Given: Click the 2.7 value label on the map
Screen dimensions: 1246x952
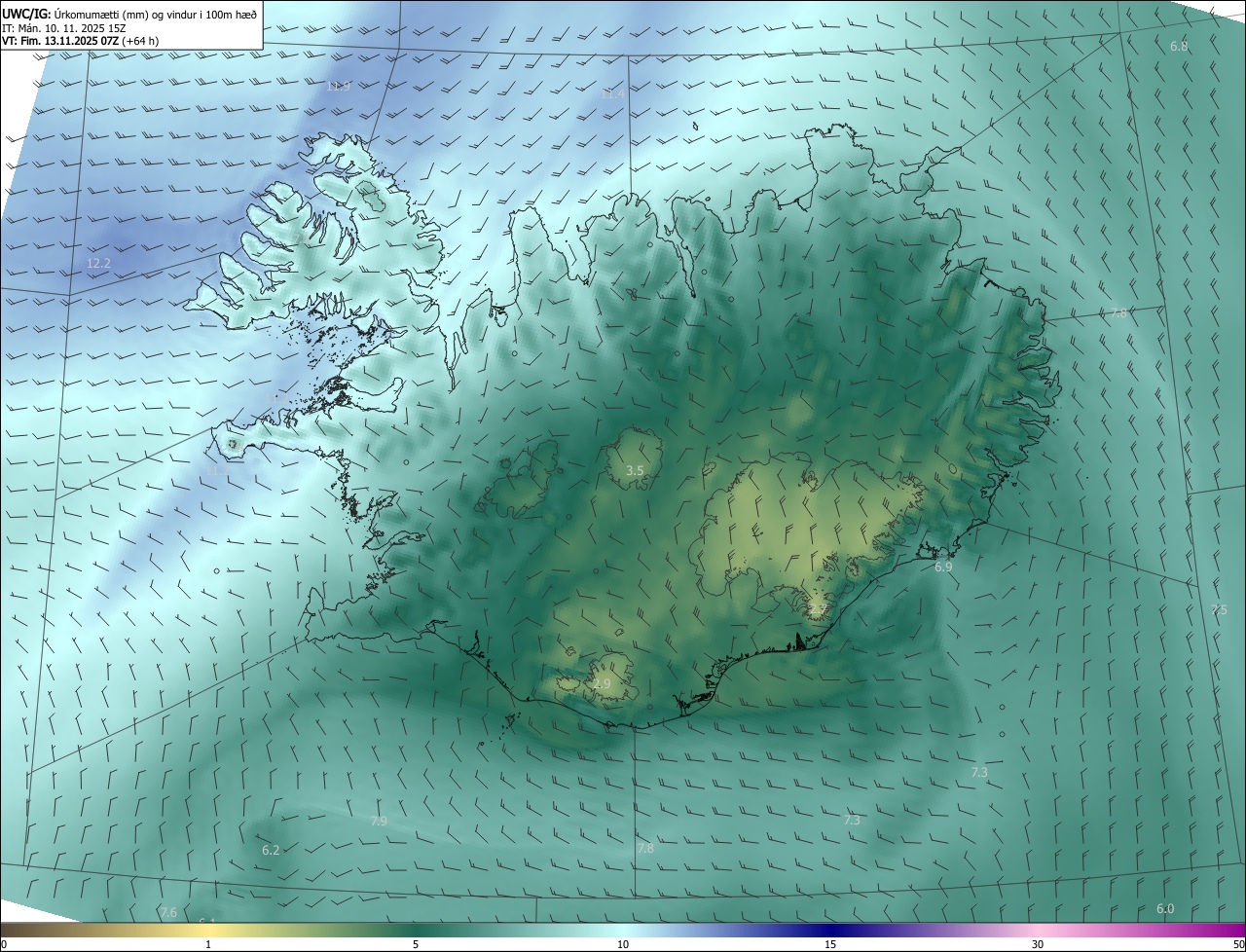Looking at the screenshot, I should click(818, 609).
